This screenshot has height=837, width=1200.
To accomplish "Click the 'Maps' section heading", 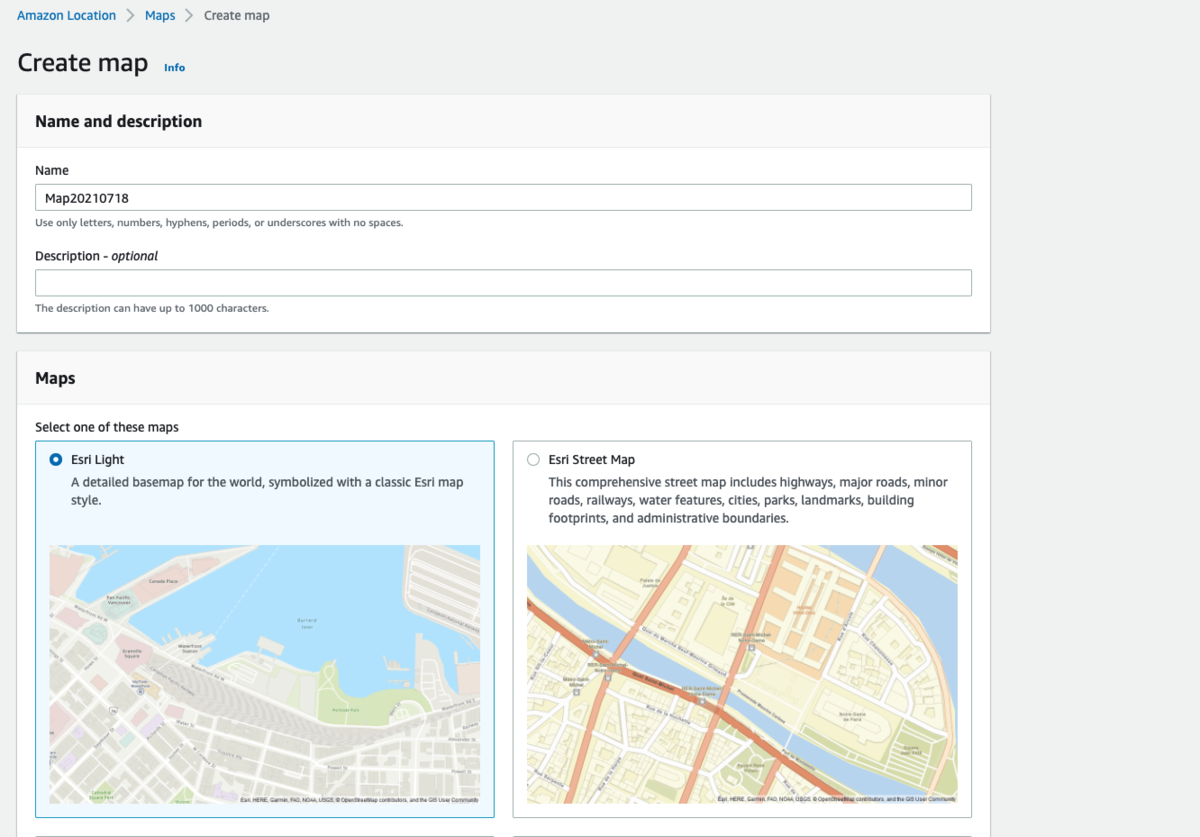I will coord(55,379).
